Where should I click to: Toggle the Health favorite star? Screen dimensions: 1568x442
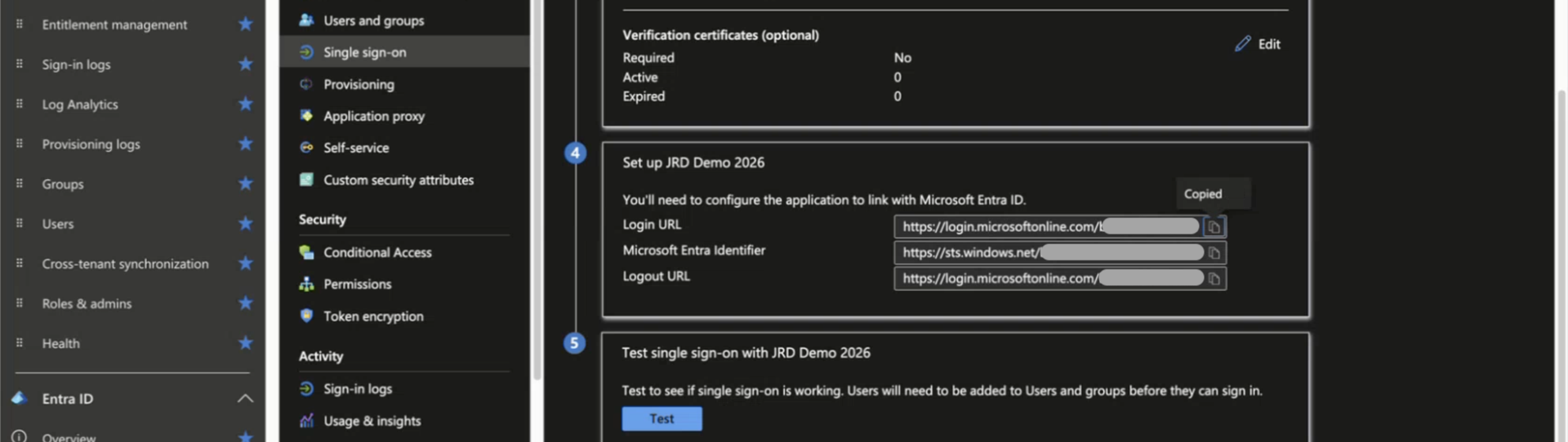[245, 343]
